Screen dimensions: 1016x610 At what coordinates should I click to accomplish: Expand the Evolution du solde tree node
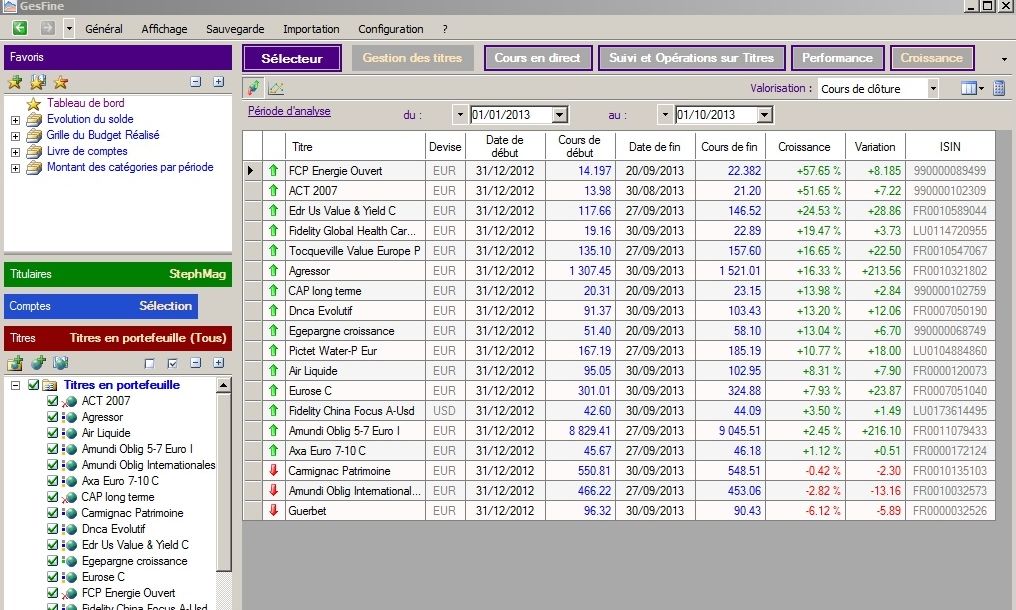[15, 120]
